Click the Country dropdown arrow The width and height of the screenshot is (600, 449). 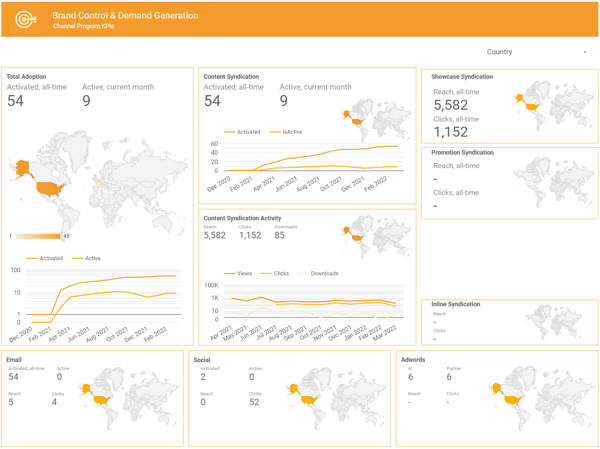click(585, 52)
